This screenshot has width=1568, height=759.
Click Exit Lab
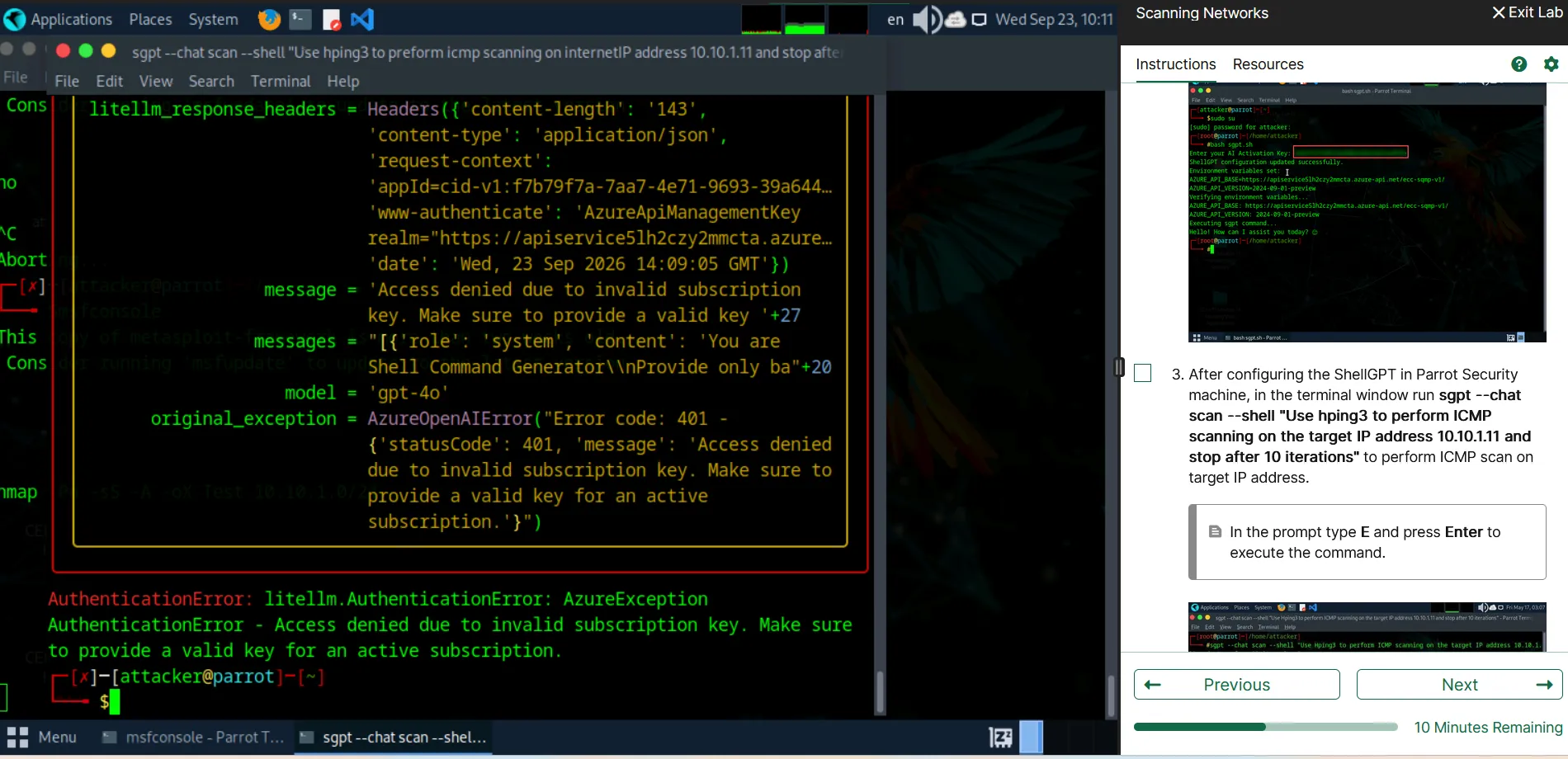point(1528,12)
